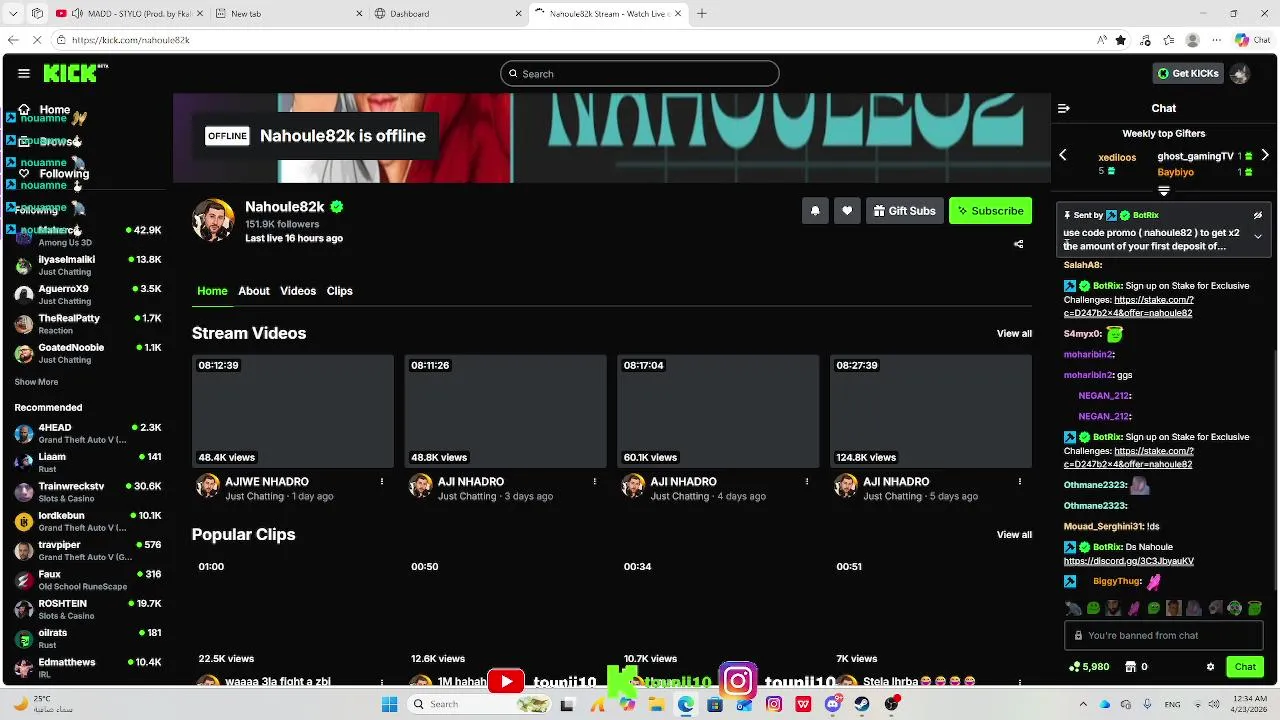Open the recommended 4HEAD channel
1280x720 pixels.
(x=88, y=433)
